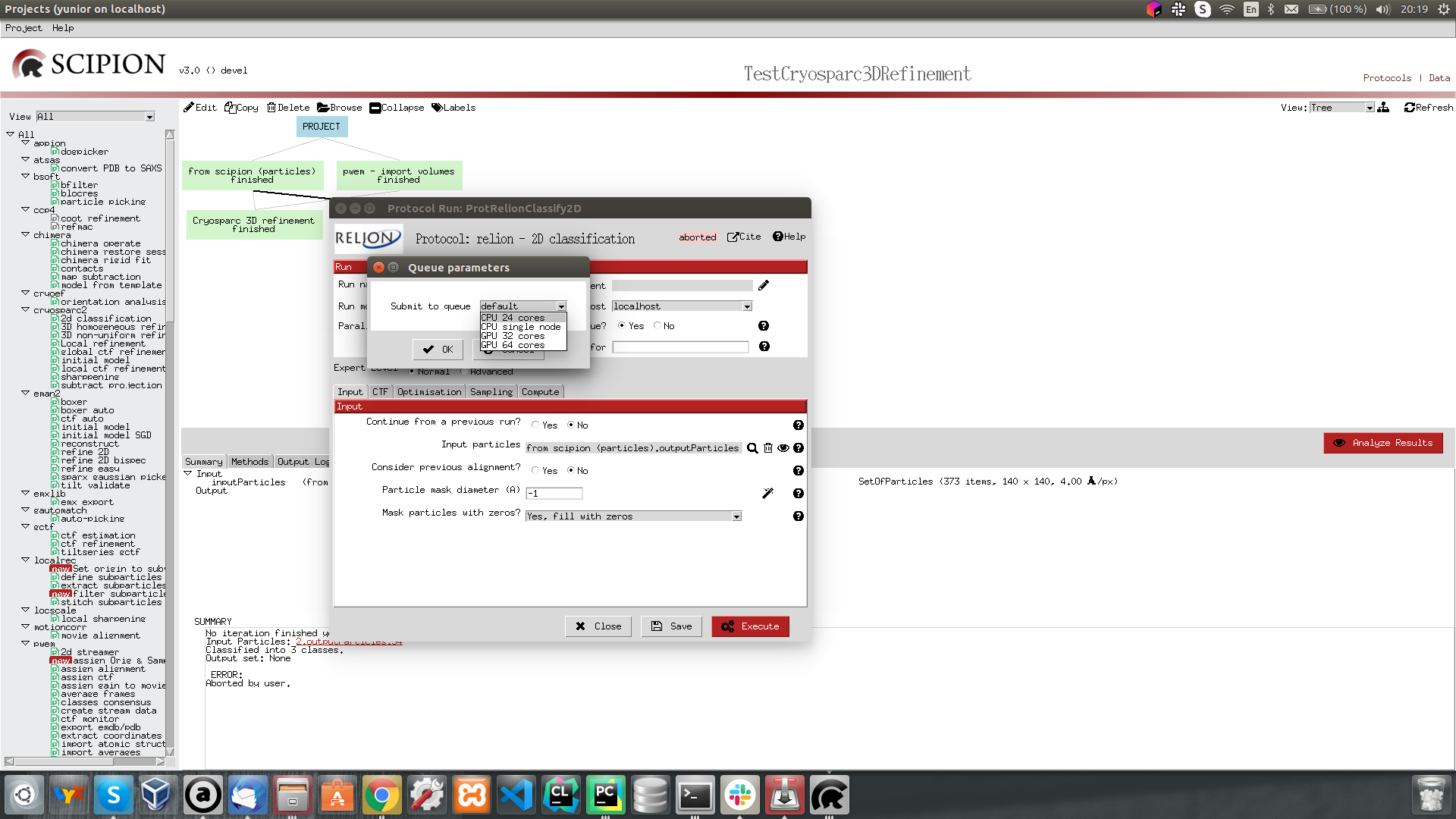Open Relion help via the Help icon
Viewport: 1456px width, 819px height.
[789, 236]
